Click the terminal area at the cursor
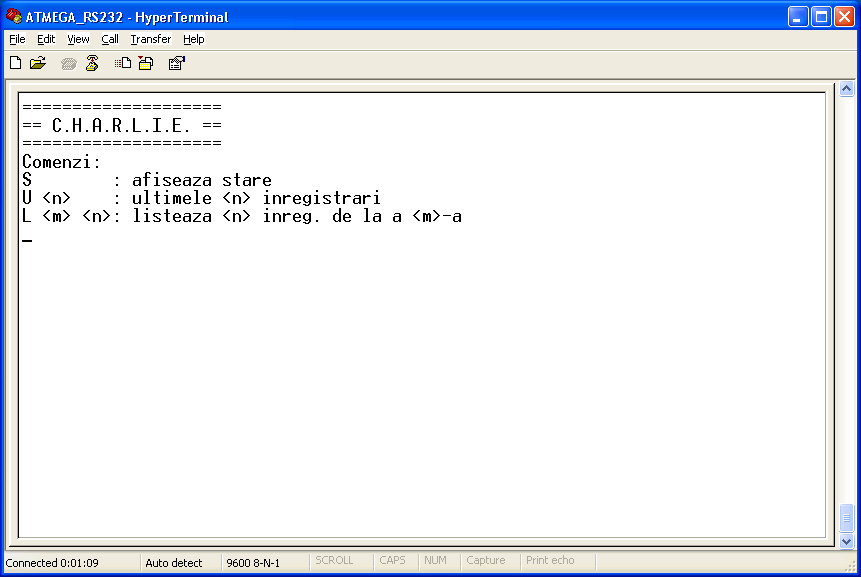The height and width of the screenshot is (577, 861). pos(27,239)
